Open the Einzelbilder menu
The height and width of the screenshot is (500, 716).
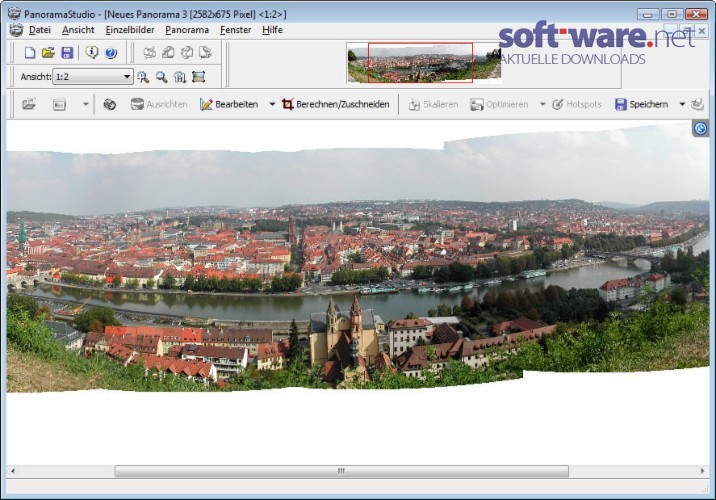pyautogui.click(x=130, y=30)
